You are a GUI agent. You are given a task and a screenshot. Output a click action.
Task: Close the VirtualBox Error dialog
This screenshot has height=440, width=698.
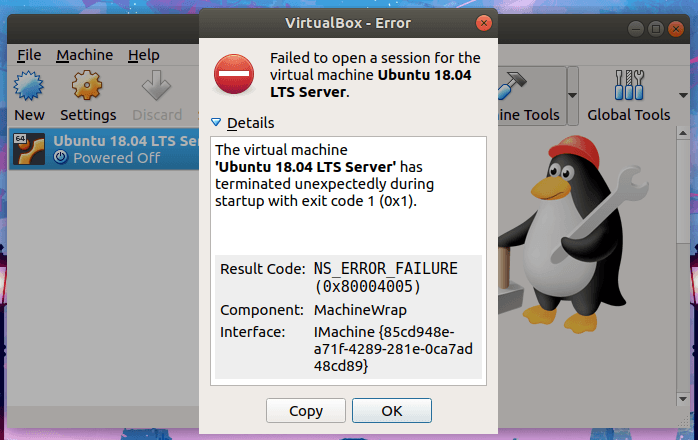pos(484,21)
